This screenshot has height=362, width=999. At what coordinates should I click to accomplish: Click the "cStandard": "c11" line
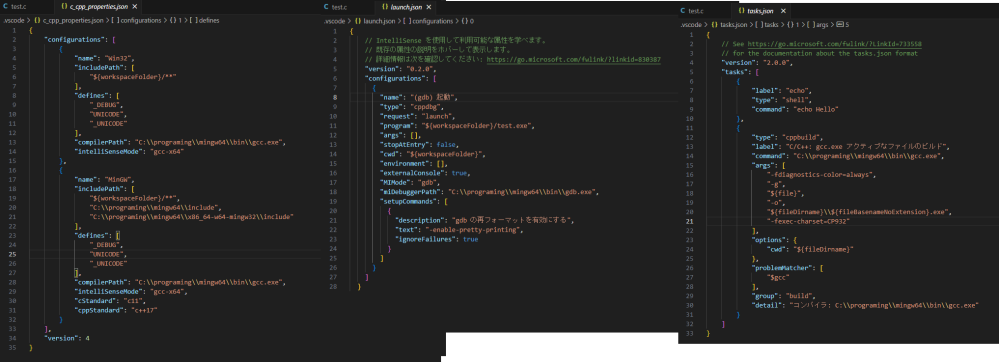110,301
